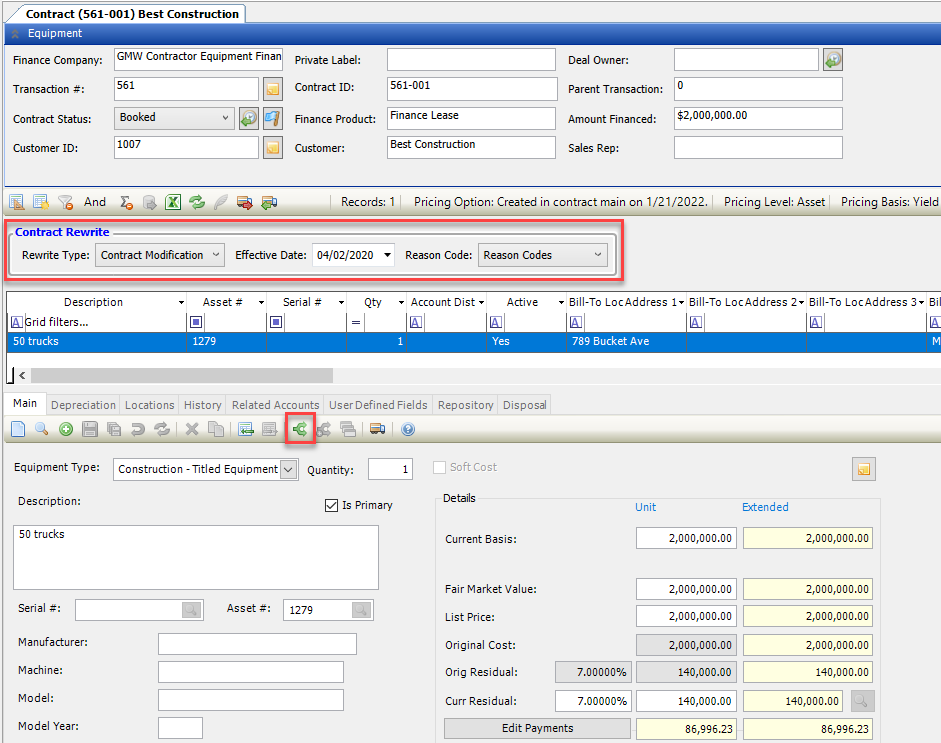The image size is (941, 743).
Task: Click the truck icon with red arrow
Action: click(244, 202)
